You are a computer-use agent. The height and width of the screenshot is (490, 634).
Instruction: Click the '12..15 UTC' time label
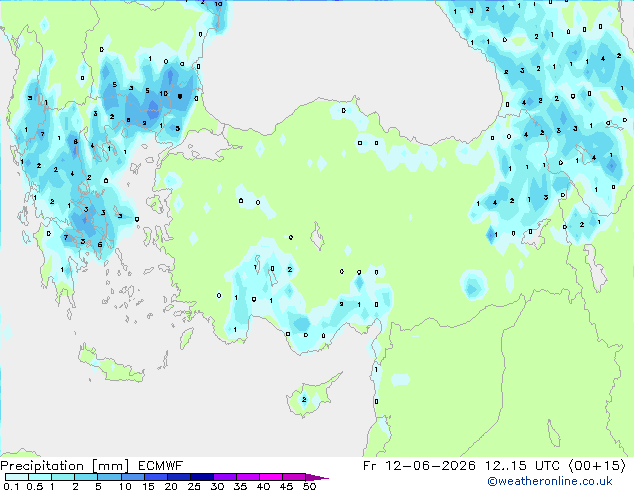(x=522, y=466)
